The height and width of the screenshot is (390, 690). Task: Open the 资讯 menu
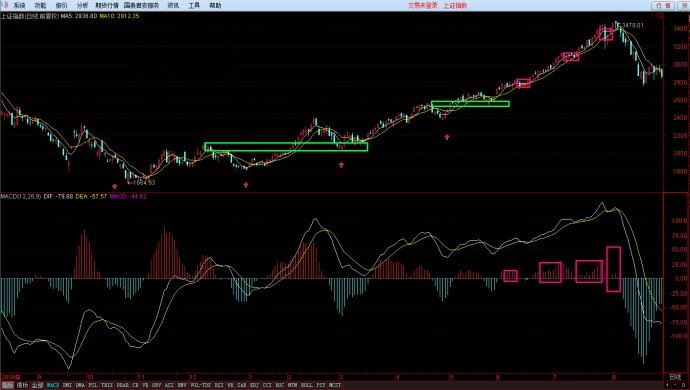click(x=173, y=6)
